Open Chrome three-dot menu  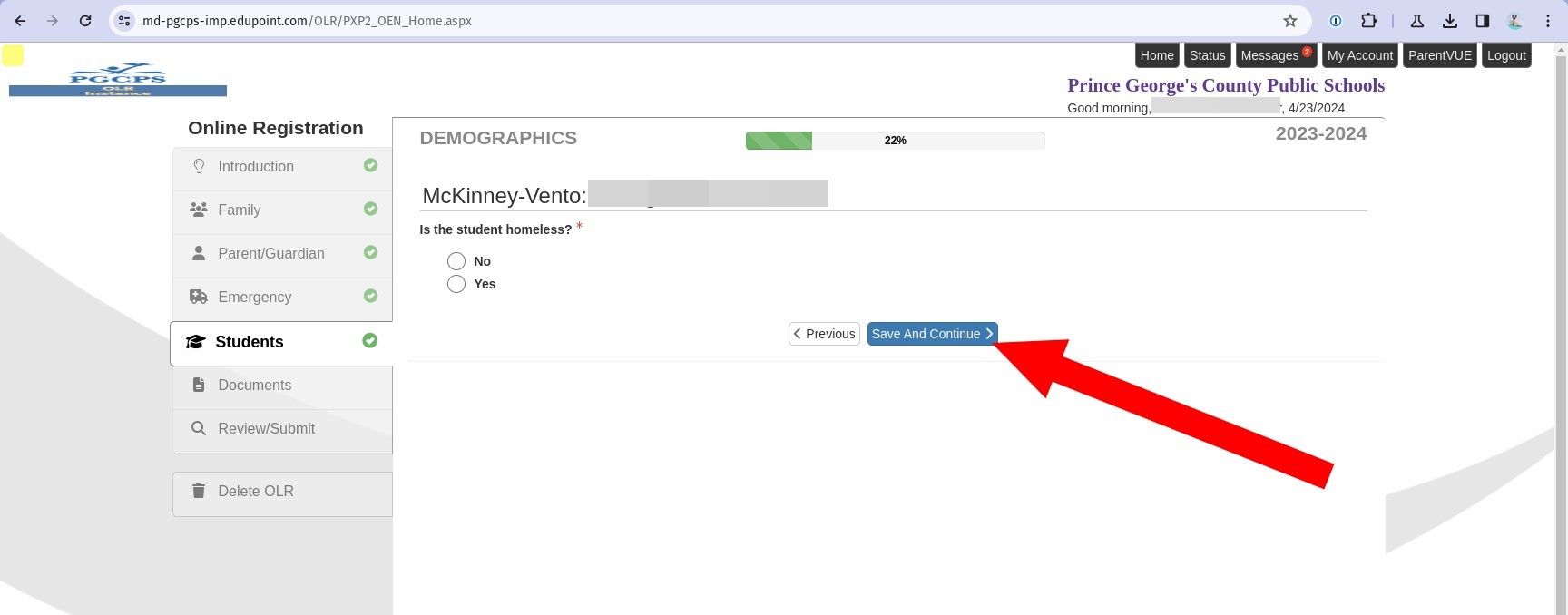pyautogui.click(x=1548, y=21)
